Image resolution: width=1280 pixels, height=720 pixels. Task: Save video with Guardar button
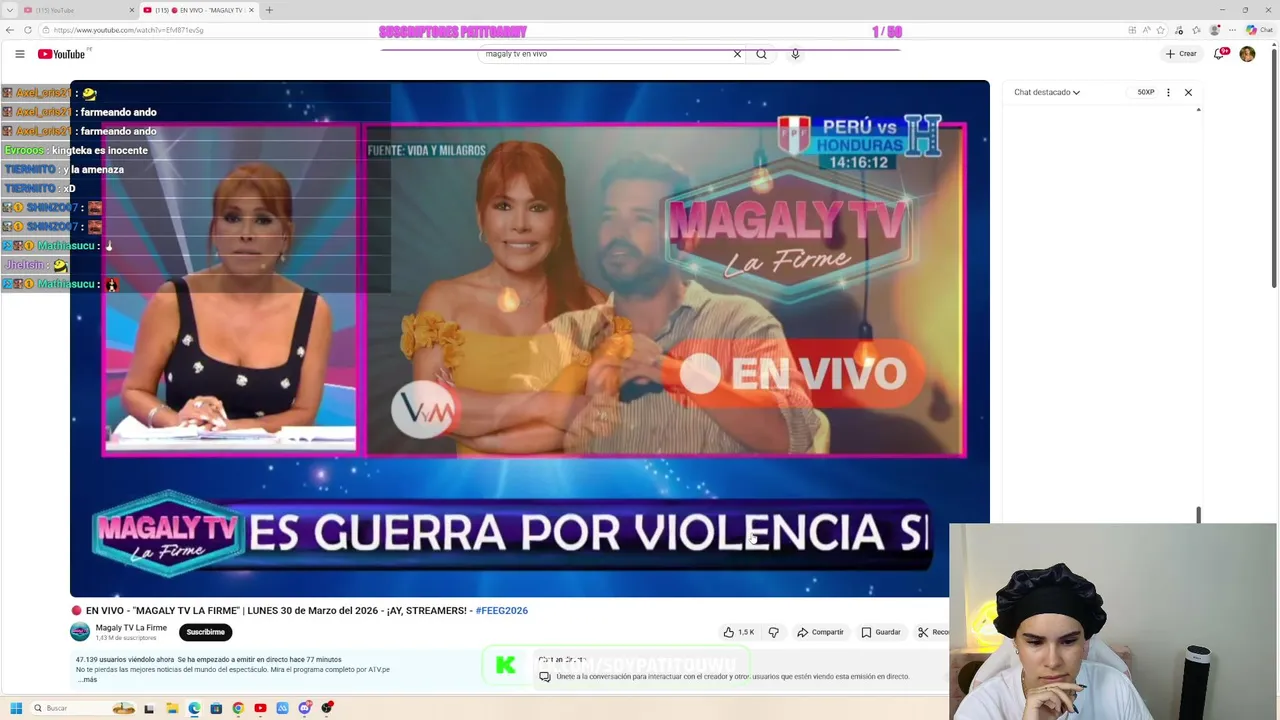(x=881, y=632)
